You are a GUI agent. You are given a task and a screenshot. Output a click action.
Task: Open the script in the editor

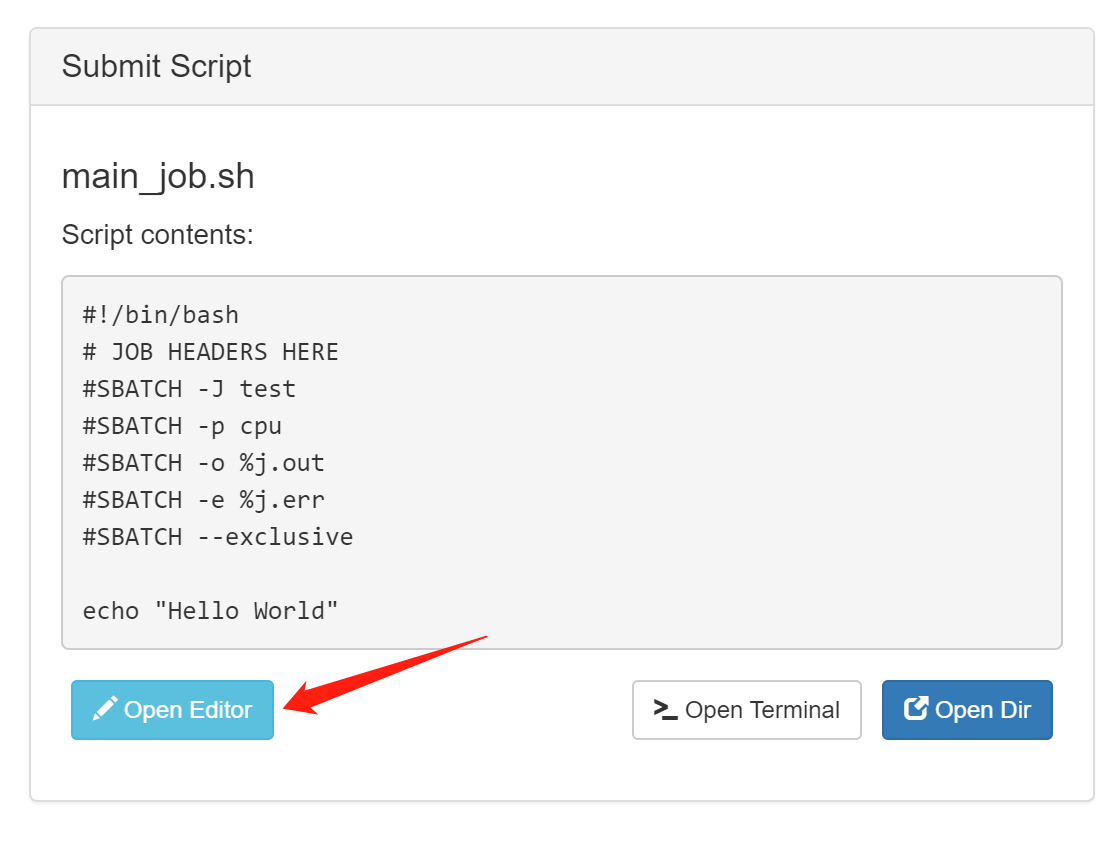point(172,710)
